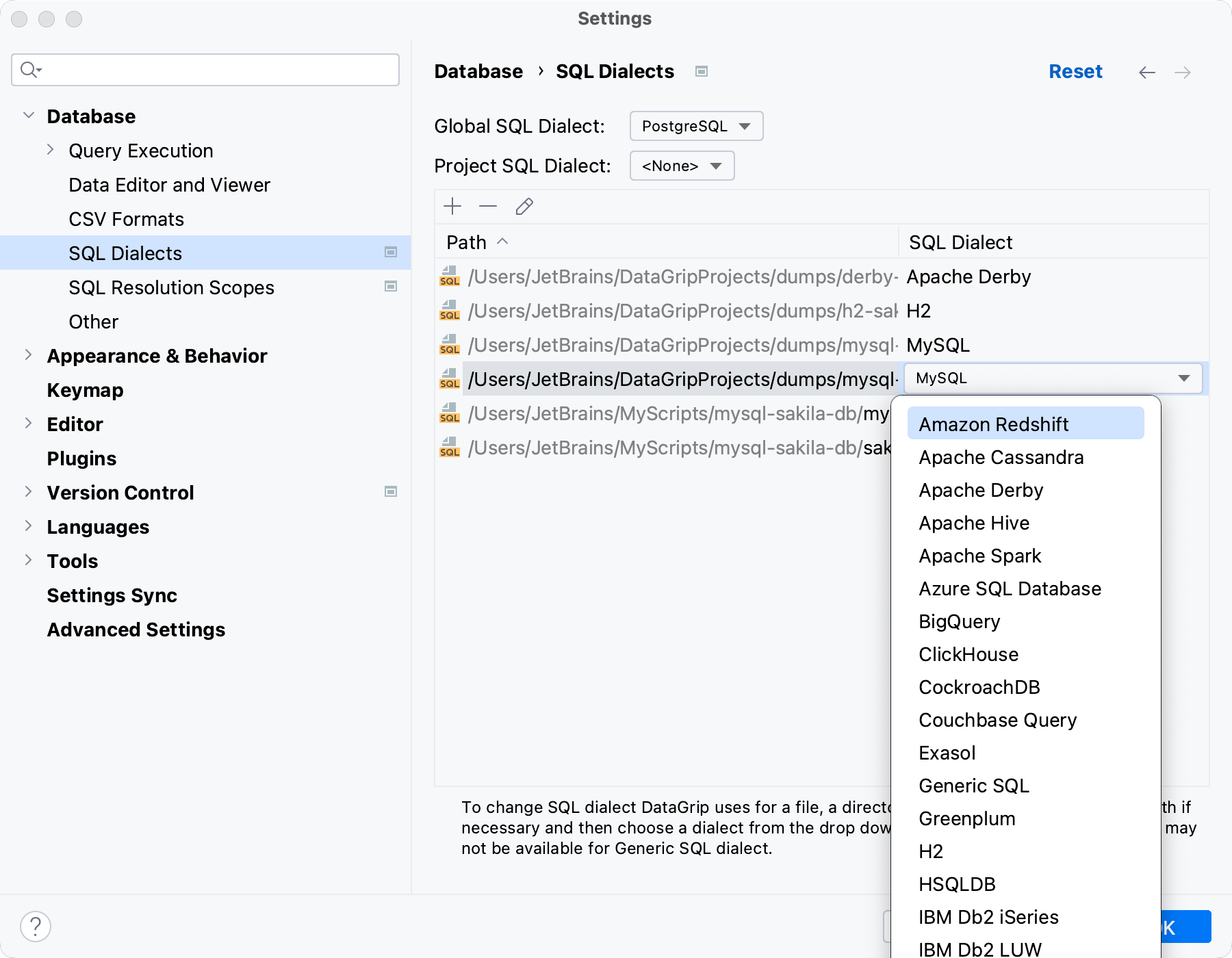Expand the Appearance & Behavior section
1232x958 pixels.
point(29,355)
